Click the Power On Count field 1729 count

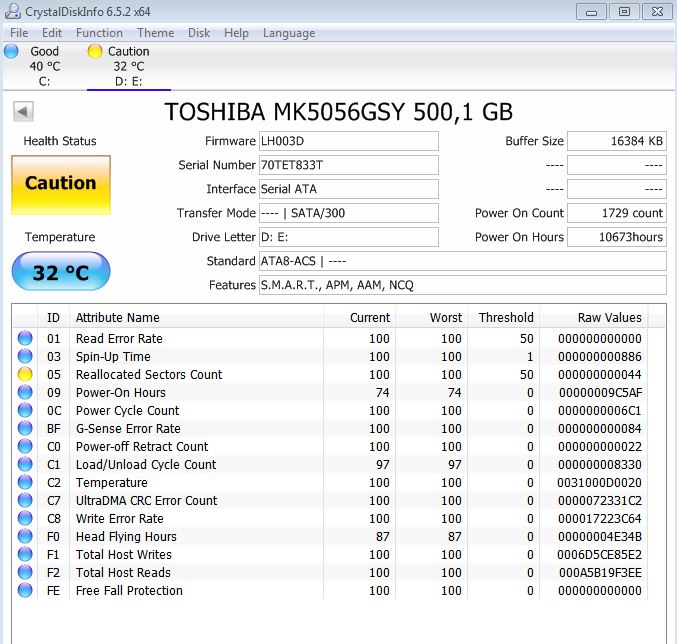617,213
